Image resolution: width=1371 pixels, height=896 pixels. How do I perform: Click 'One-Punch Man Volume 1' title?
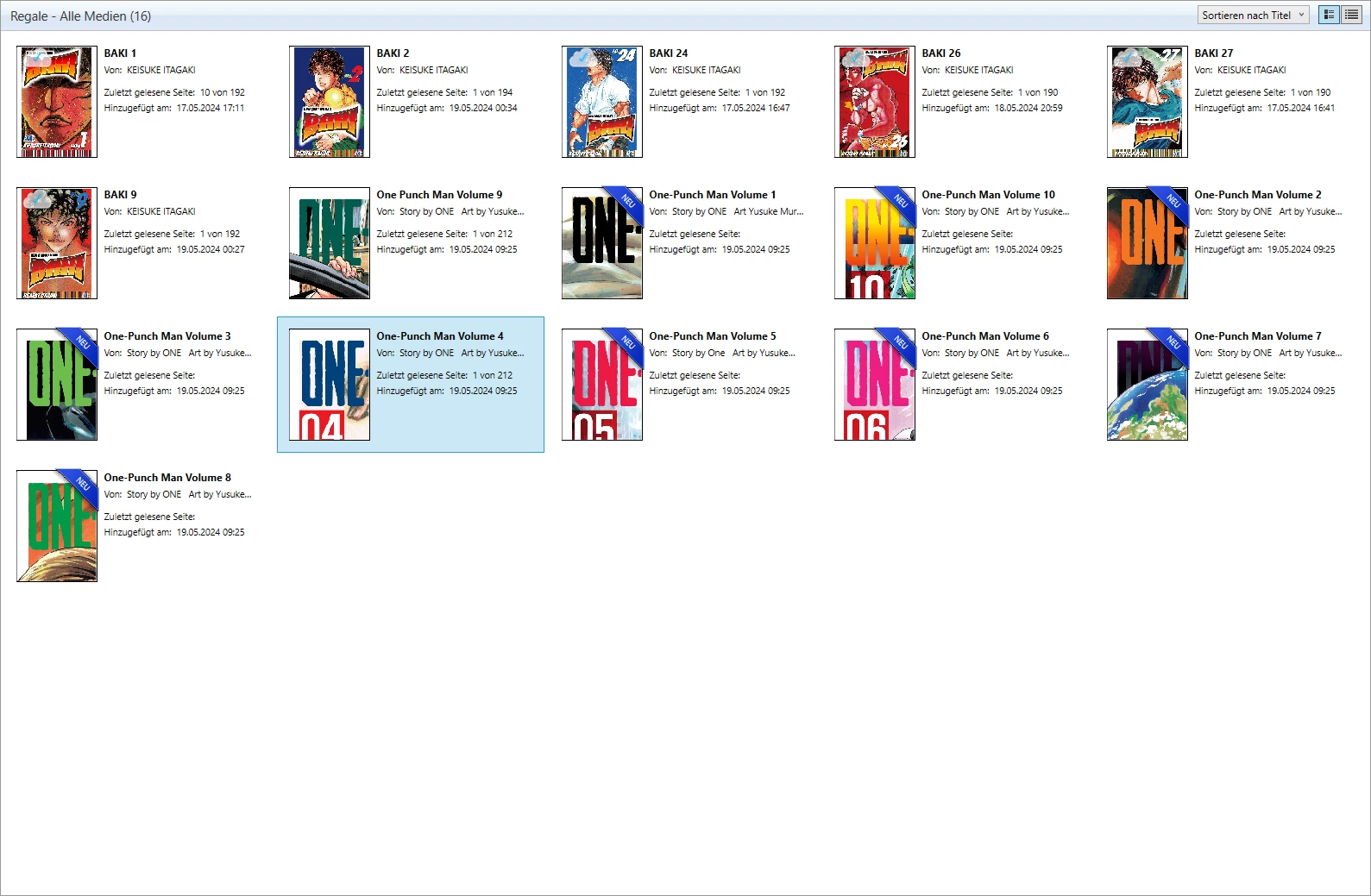coord(713,195)
